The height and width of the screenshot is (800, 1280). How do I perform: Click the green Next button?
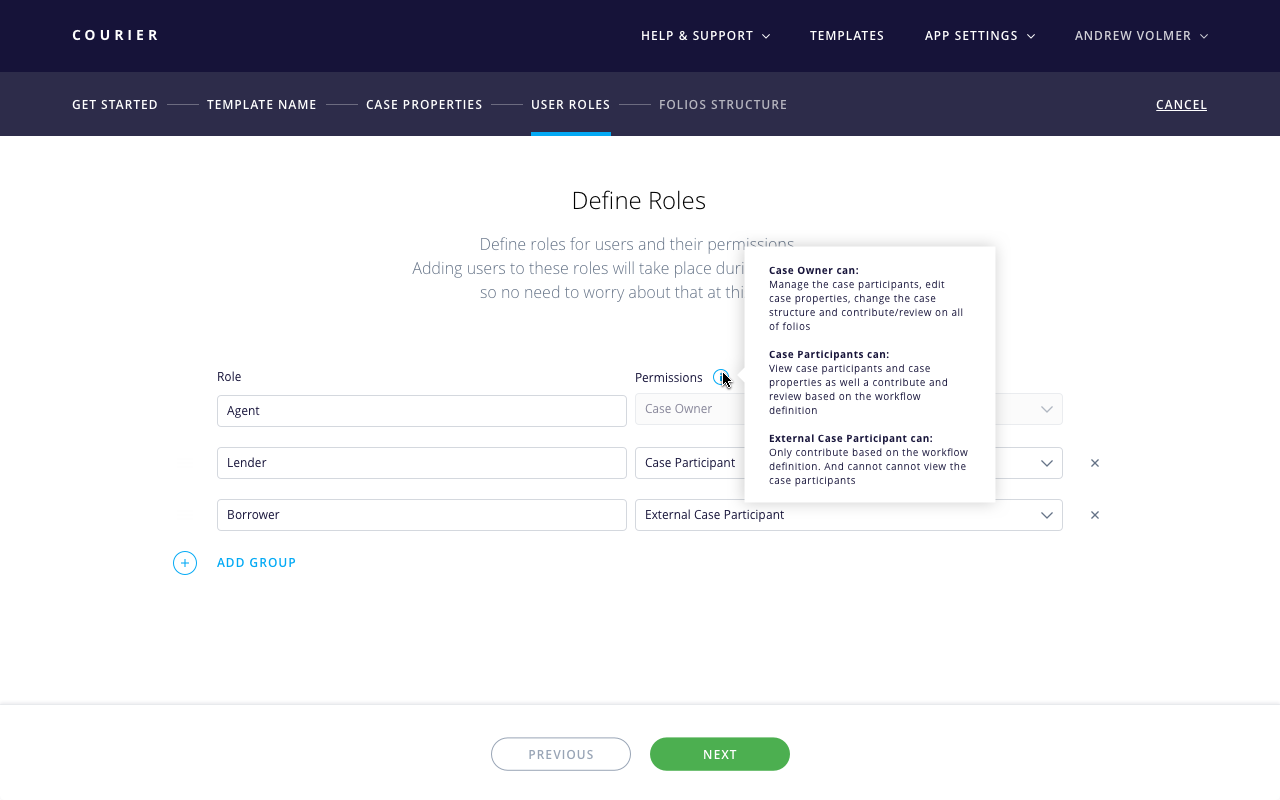pyautogui.click(x=720, y=754)
